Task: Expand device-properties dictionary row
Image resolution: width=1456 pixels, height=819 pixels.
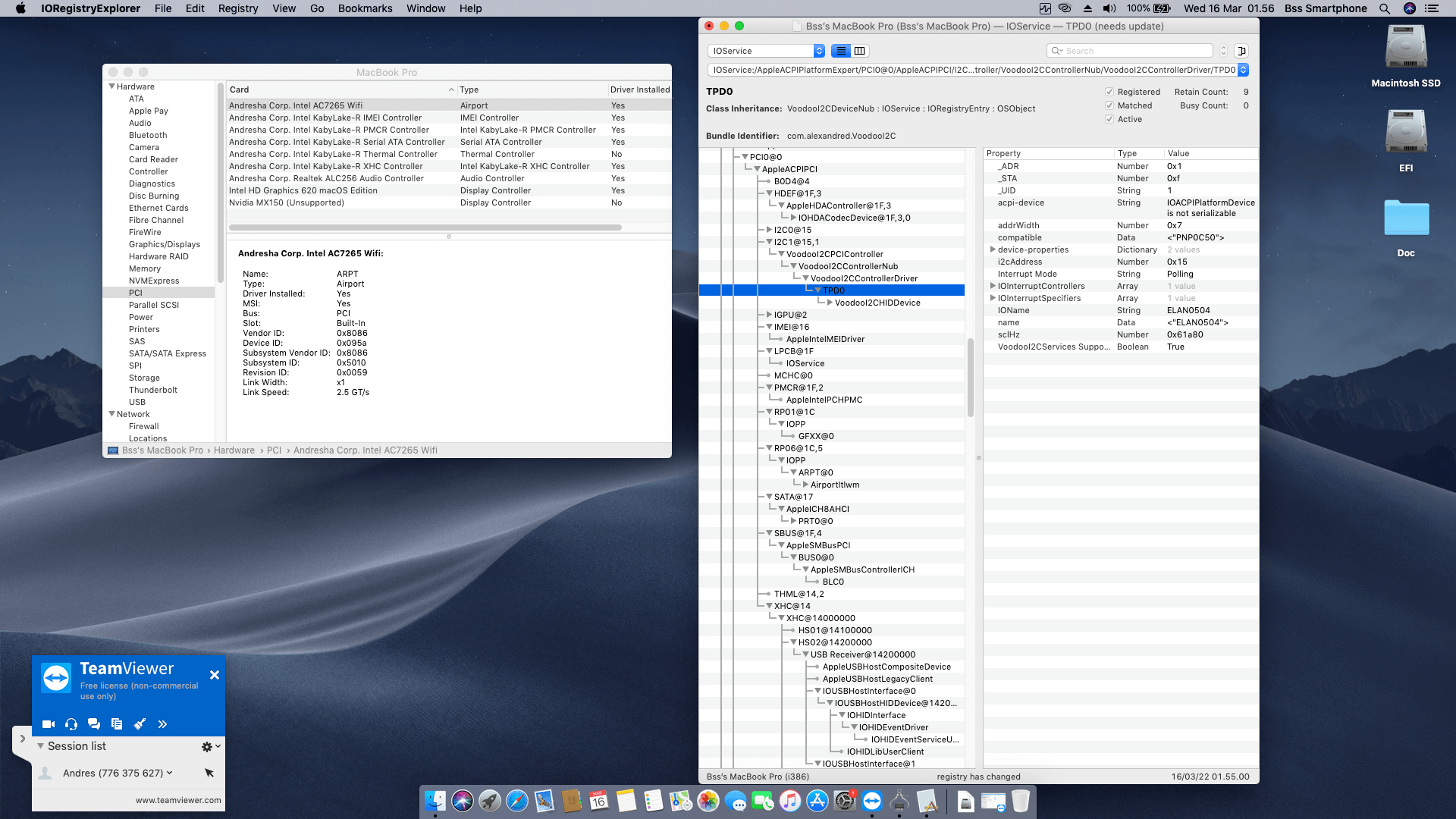Action: 993,249
